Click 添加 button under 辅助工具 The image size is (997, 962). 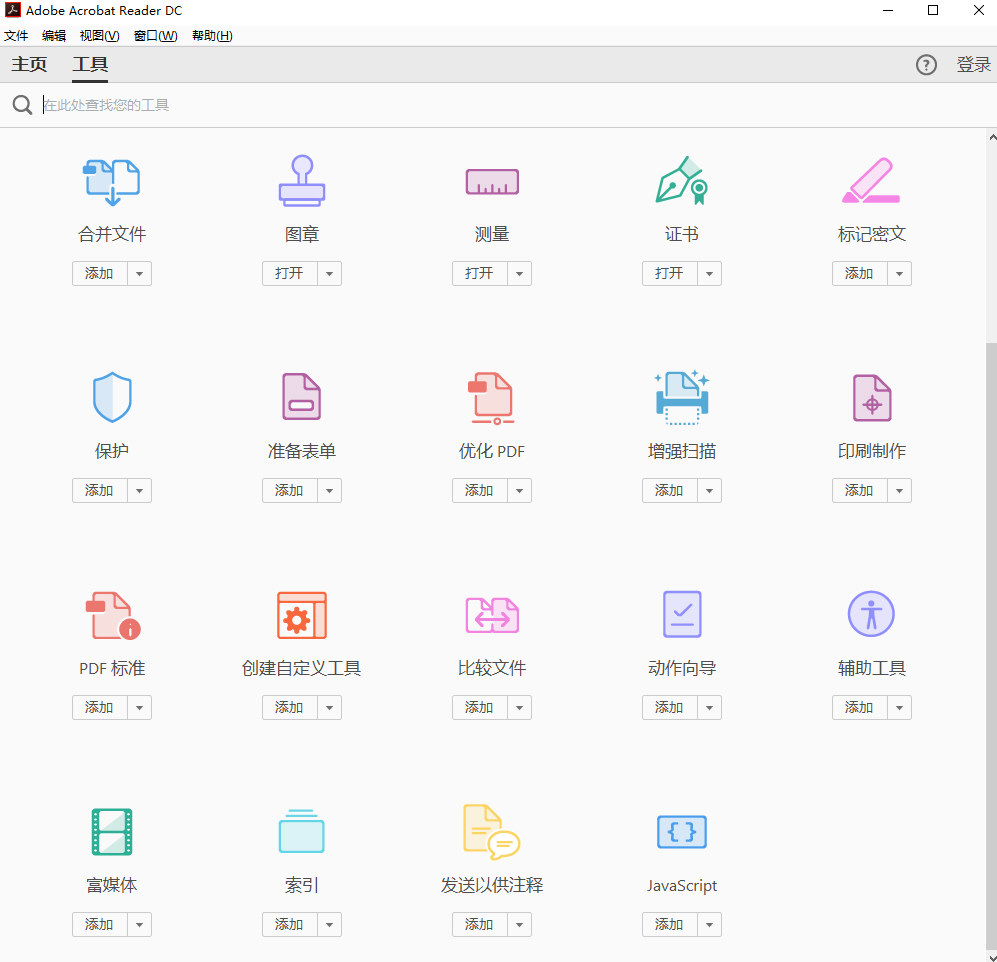(x=859, y=708)
